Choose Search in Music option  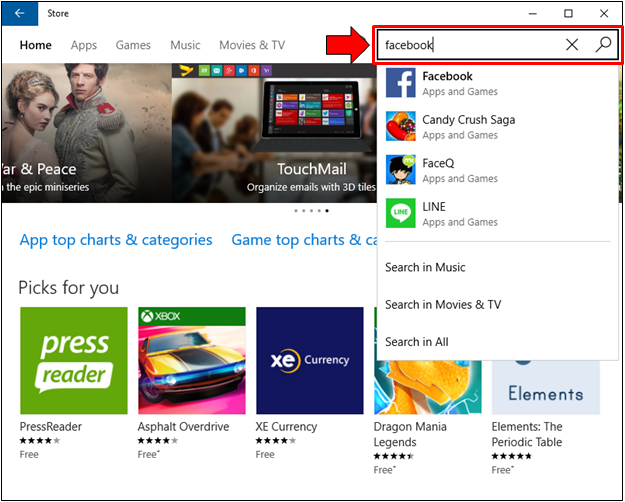[x=425, y=267]
